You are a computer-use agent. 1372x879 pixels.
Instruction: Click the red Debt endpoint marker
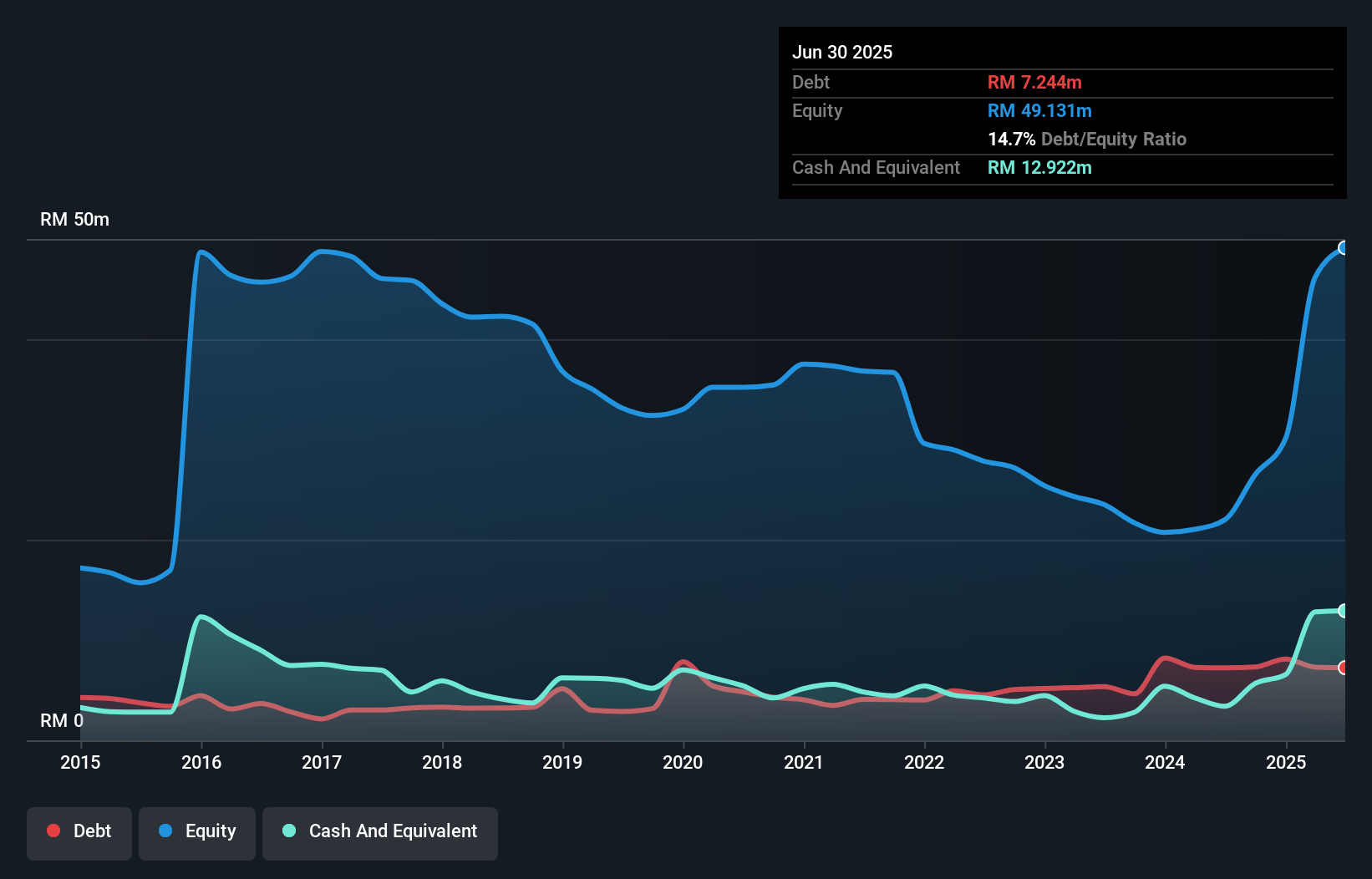click(x=1344, y=668)
